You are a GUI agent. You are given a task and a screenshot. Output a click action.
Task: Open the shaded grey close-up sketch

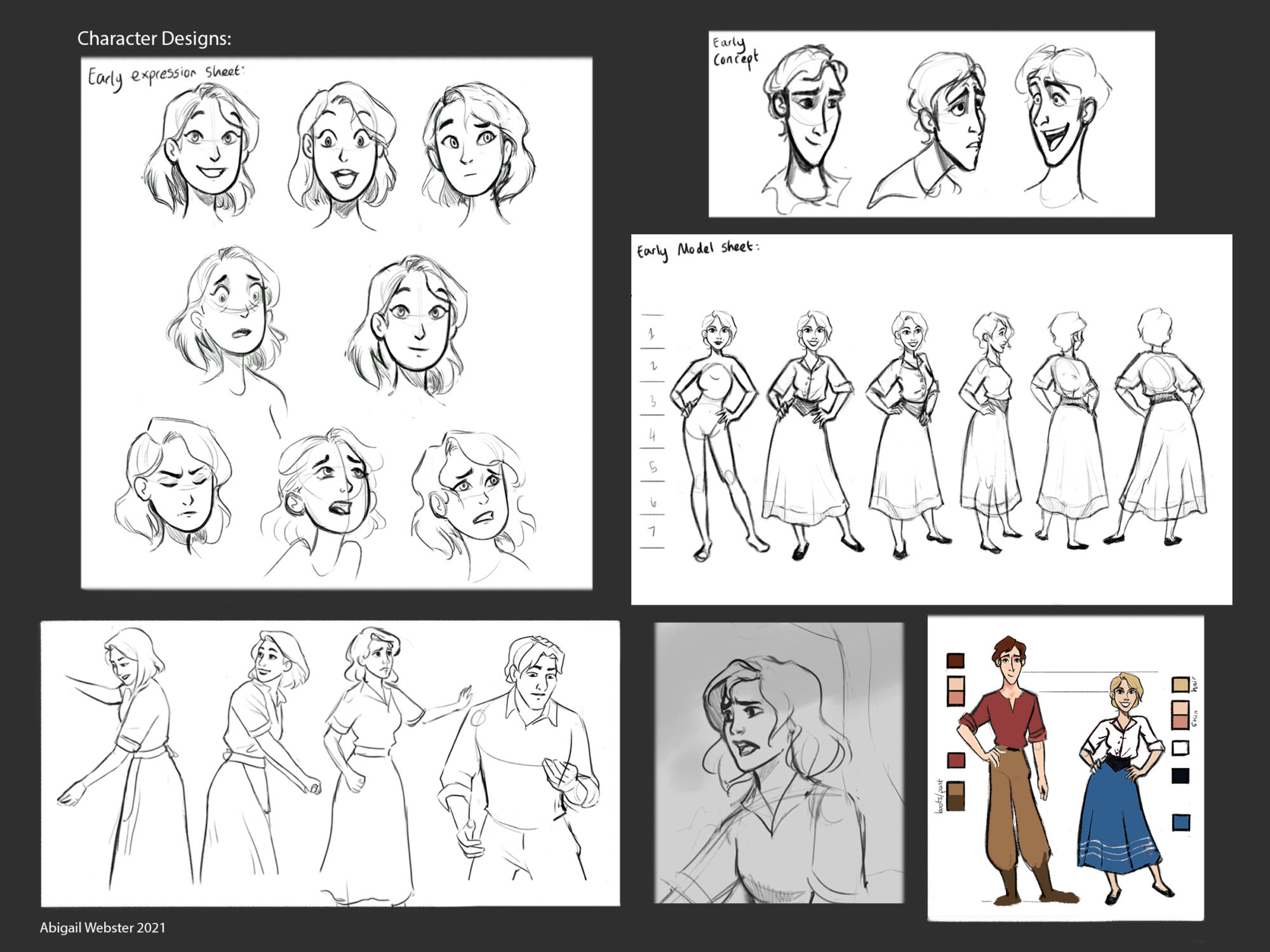click(779, 762)
